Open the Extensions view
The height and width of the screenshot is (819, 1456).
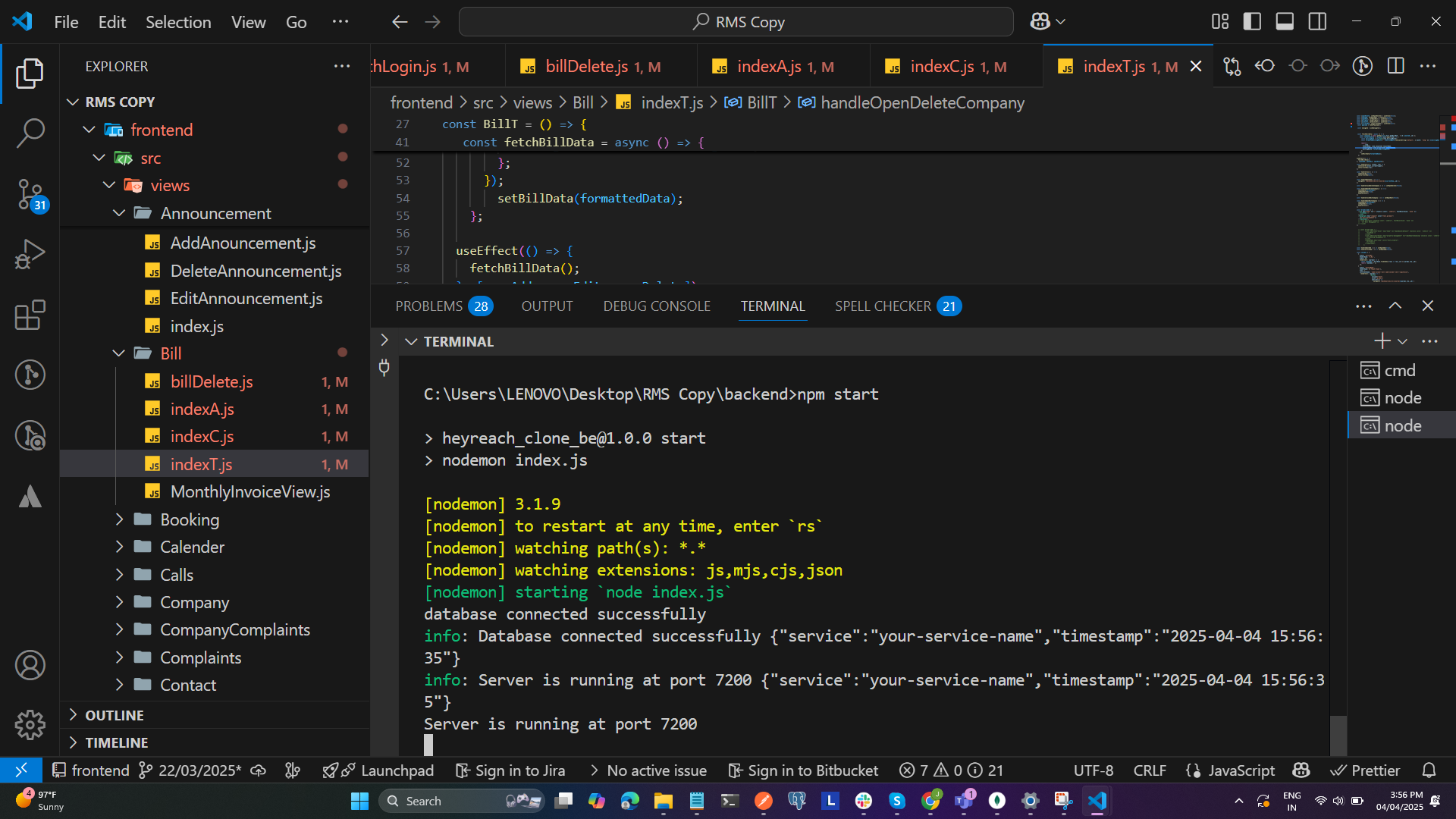(x=30, y=315)
